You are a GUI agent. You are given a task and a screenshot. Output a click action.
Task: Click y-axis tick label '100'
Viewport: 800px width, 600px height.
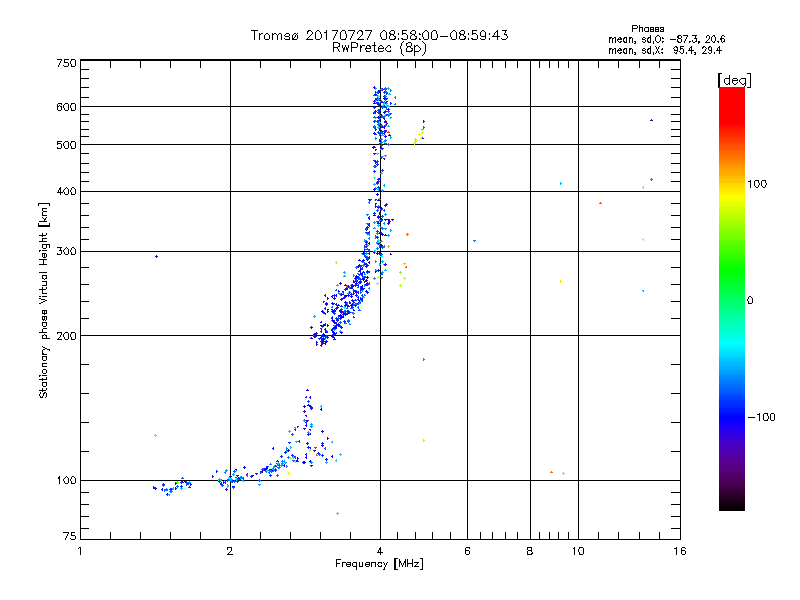tap(66, 481)
